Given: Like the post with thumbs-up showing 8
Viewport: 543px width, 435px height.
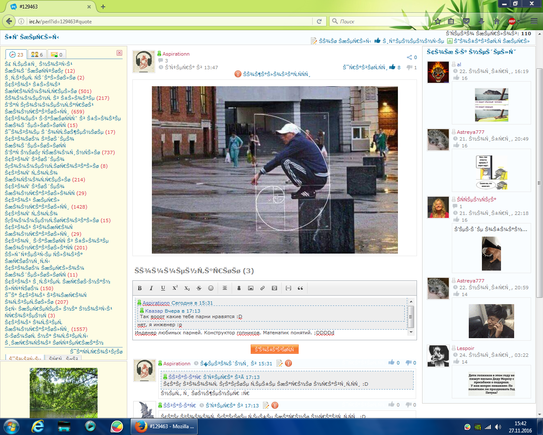Looking at the screenshot, I should (392, 67).
